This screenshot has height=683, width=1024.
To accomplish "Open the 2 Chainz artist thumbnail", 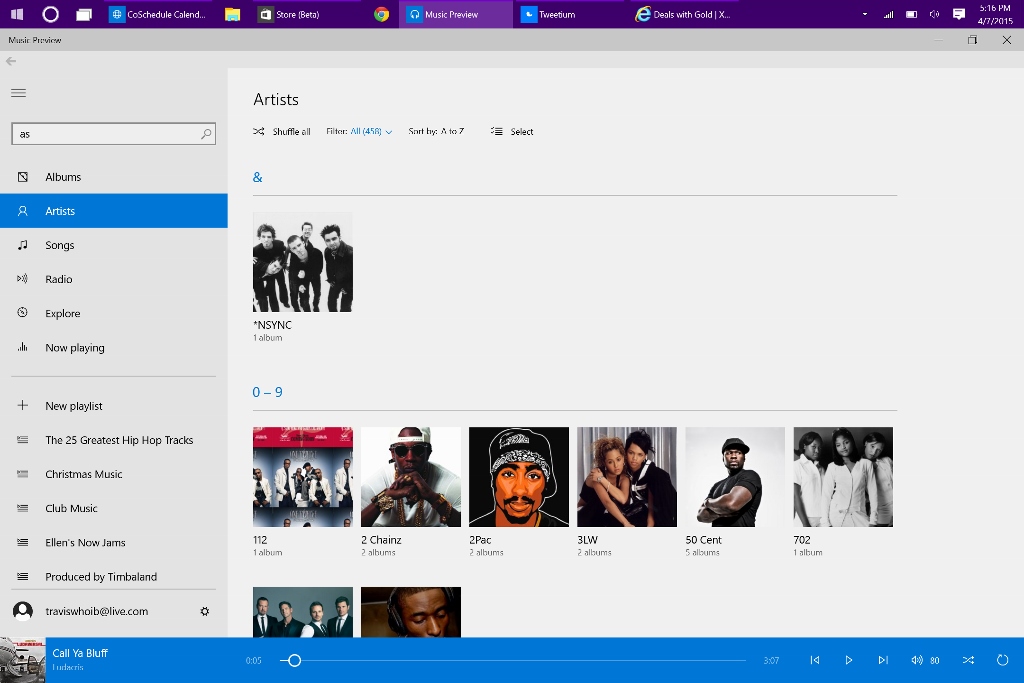I will (x=411, y=477).
